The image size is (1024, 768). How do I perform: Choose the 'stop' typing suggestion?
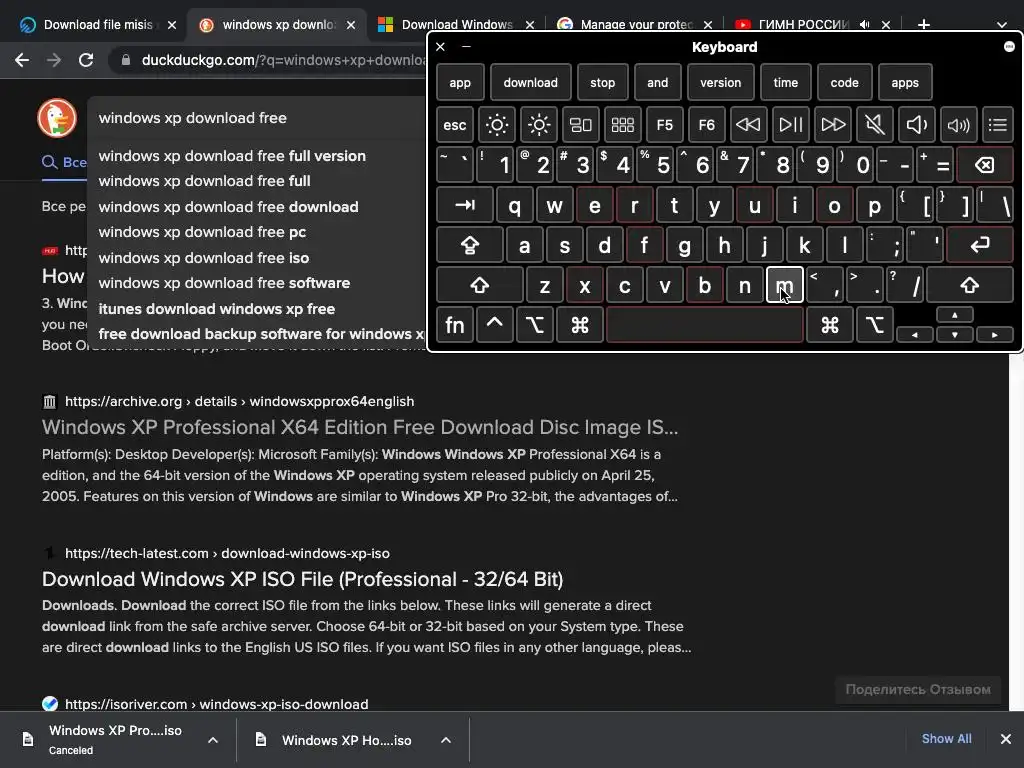tap(602, 82)
